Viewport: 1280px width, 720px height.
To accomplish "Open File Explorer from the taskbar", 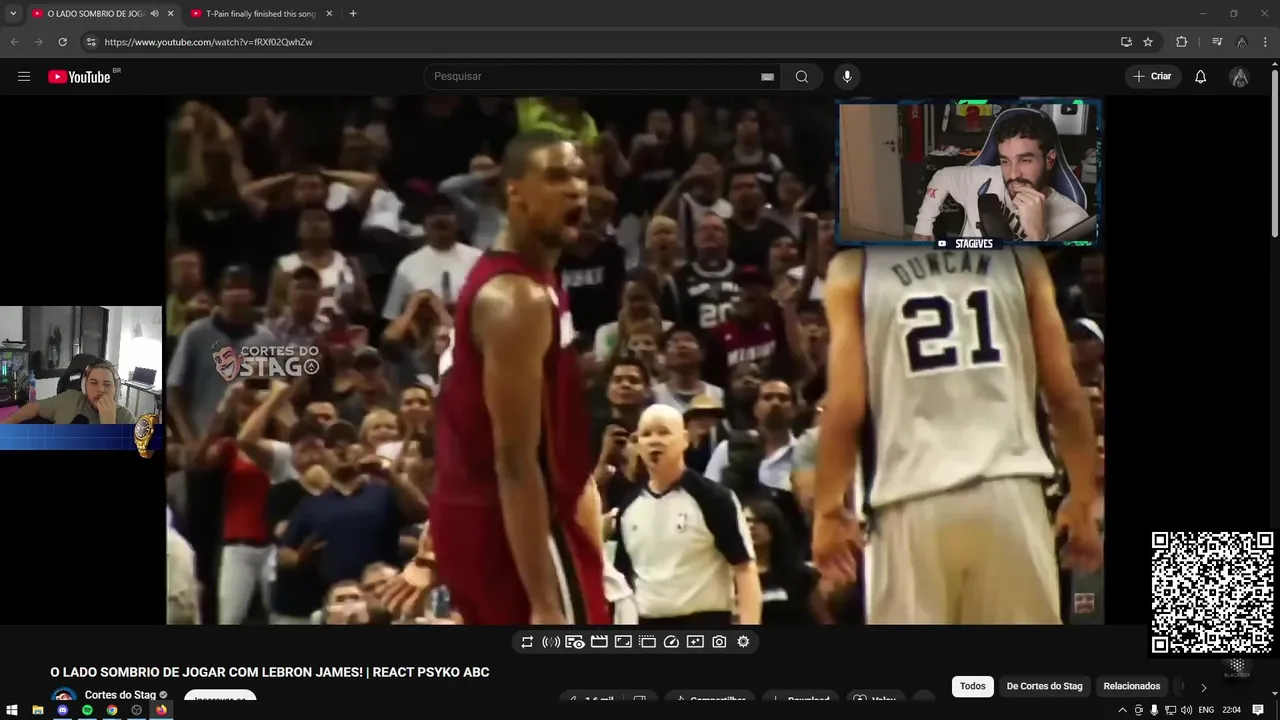I will tap(37, 710).
